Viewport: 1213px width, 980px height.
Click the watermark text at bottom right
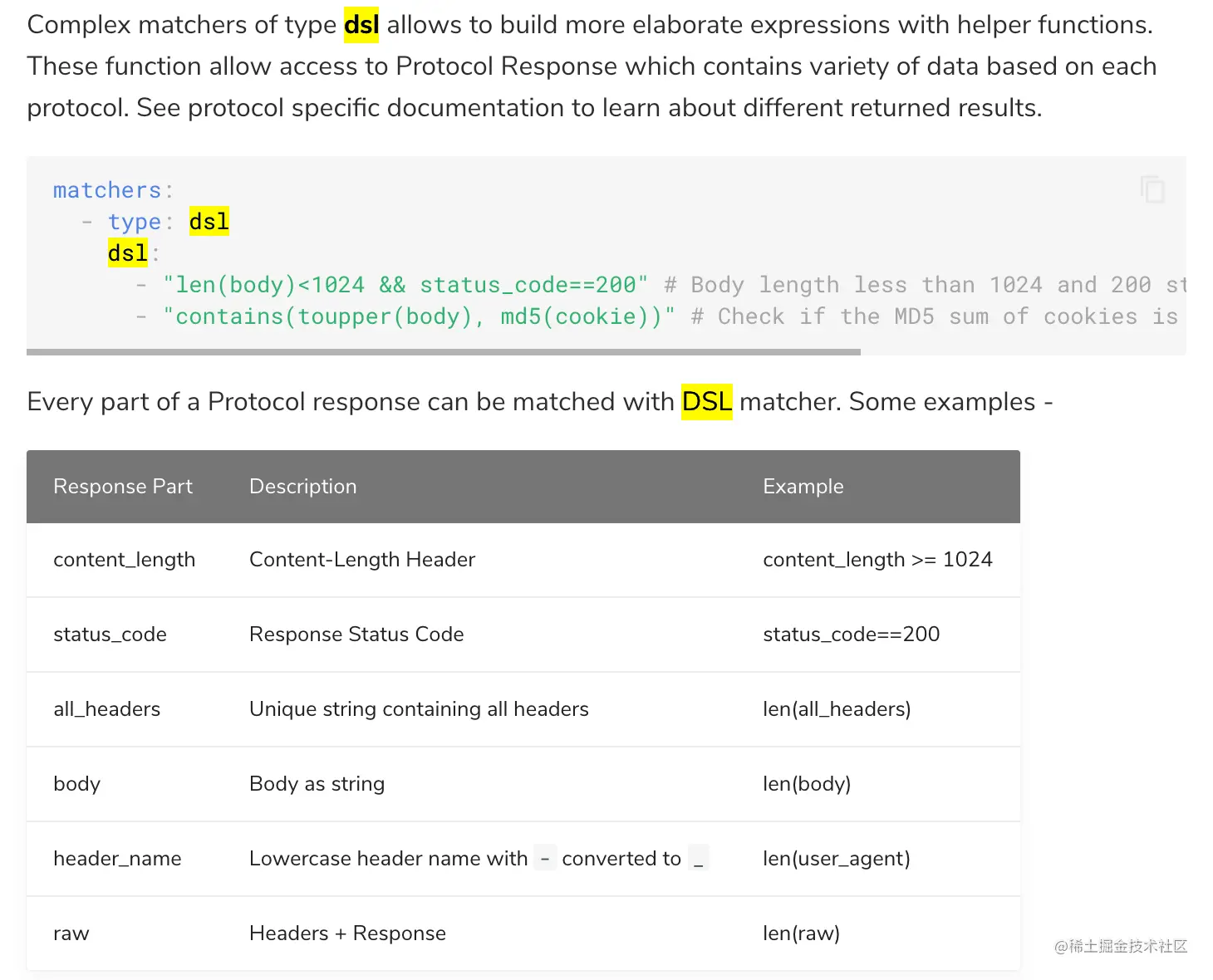click(x=1120, y=947)
